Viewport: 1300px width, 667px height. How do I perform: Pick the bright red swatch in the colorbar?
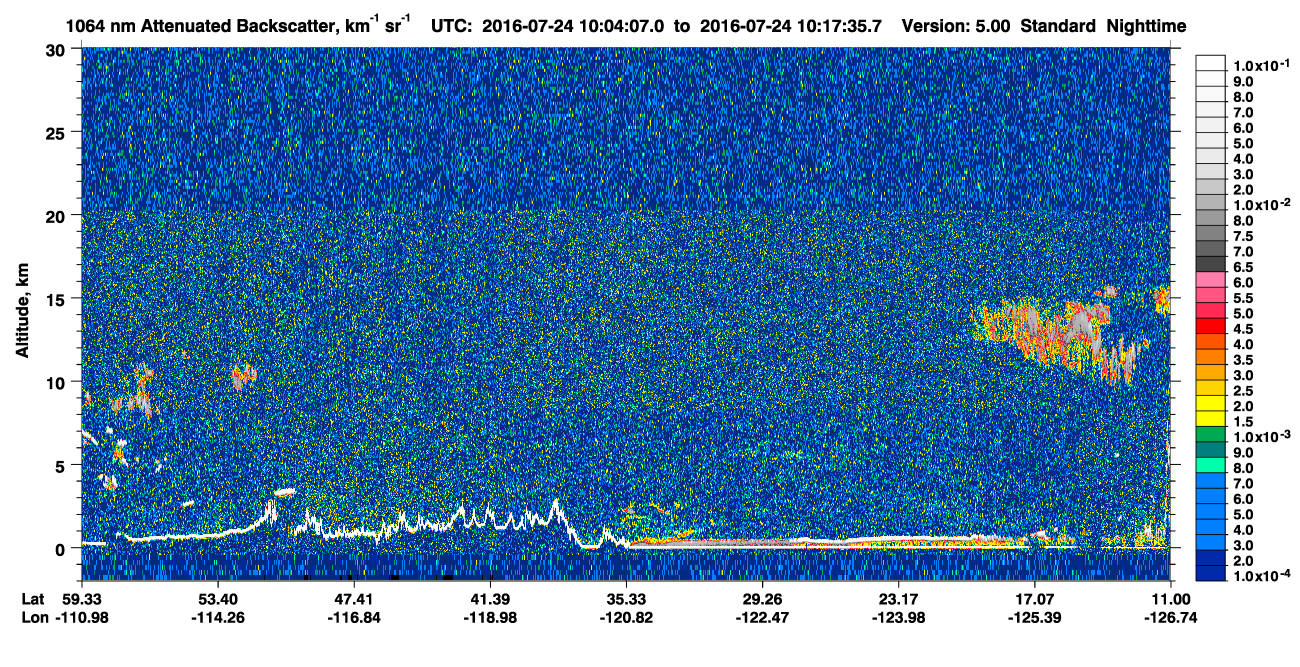(1210, 326)
